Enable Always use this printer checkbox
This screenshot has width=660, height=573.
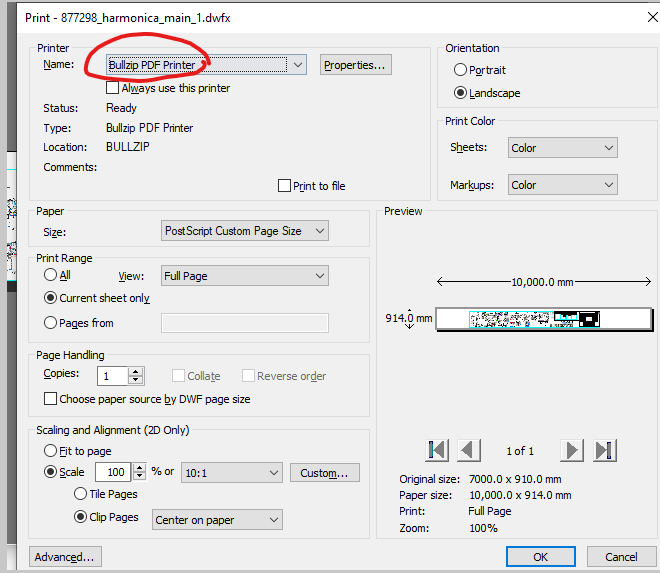click(112, 88)
